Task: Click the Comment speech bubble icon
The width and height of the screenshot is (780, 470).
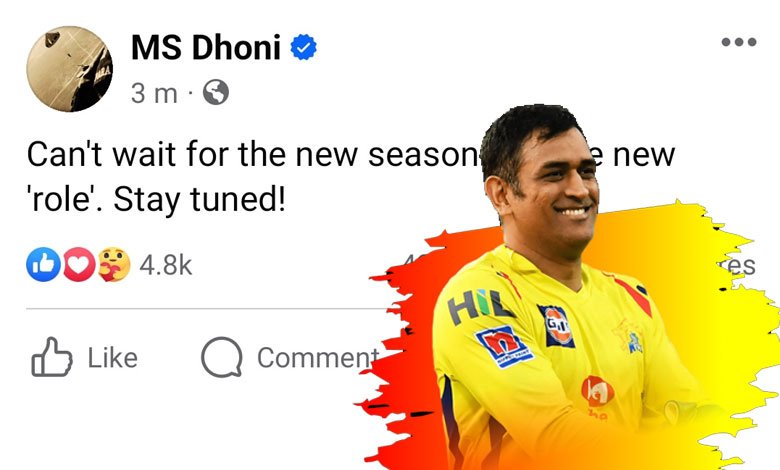Action: [222, 357]
